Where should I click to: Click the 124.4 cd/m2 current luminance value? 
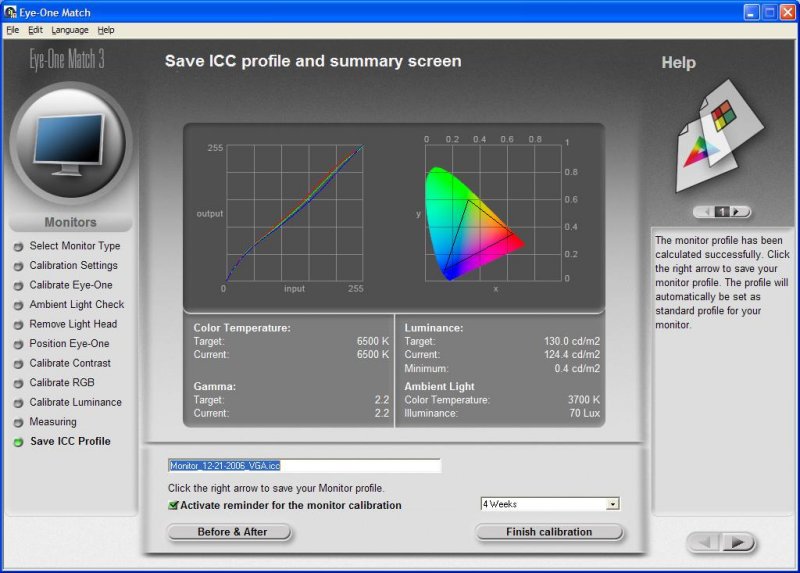(571, 354)
